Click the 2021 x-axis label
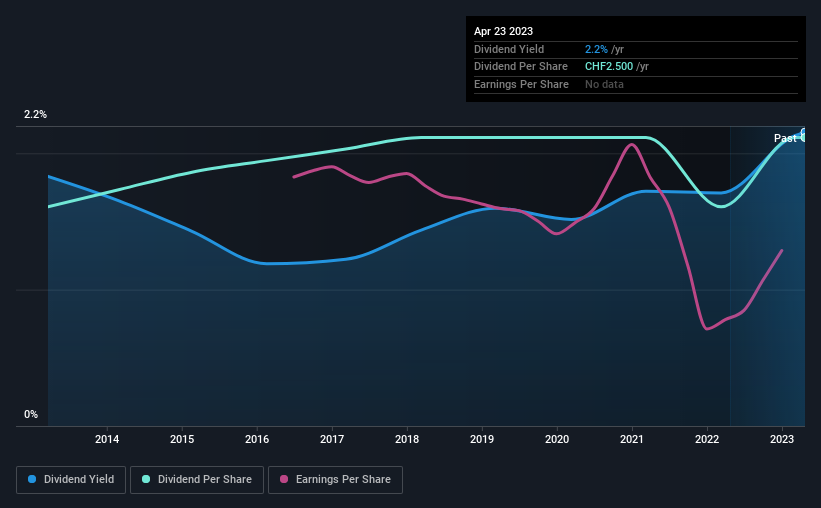 [632, 439]
